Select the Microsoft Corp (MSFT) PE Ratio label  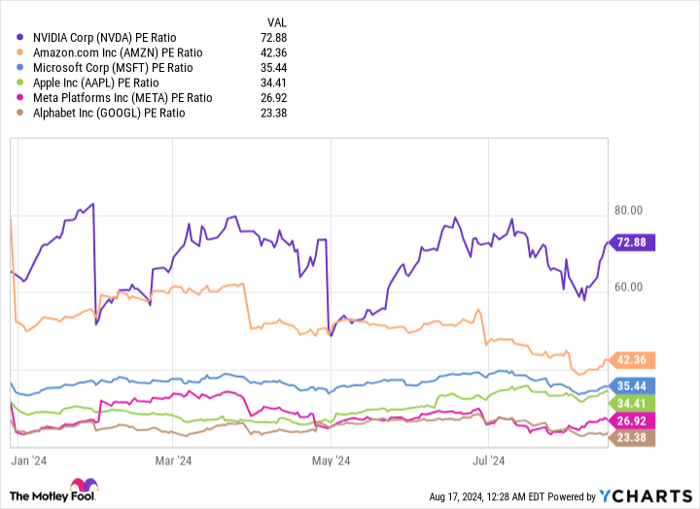104,68
